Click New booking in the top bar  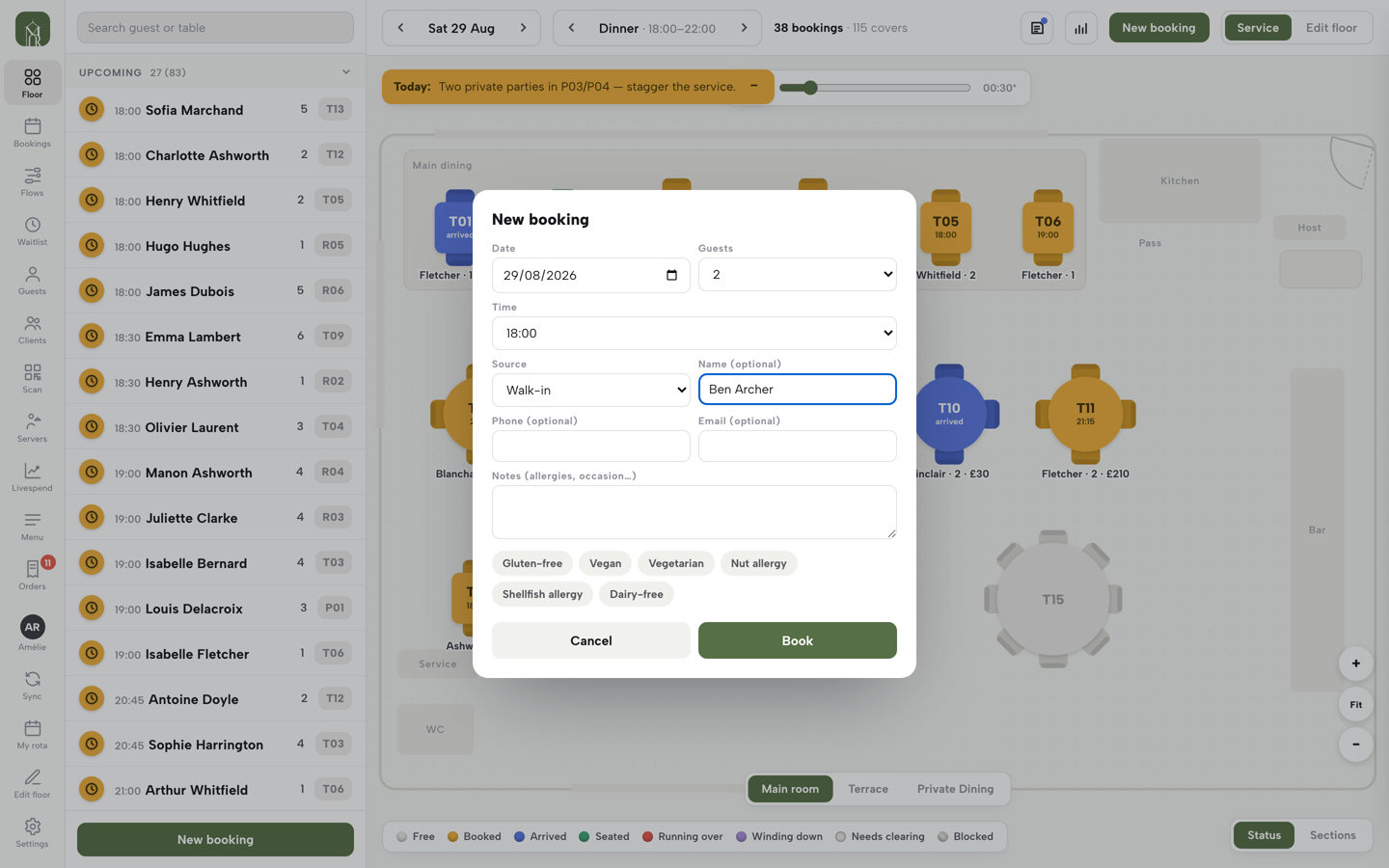coord(1158,28)
